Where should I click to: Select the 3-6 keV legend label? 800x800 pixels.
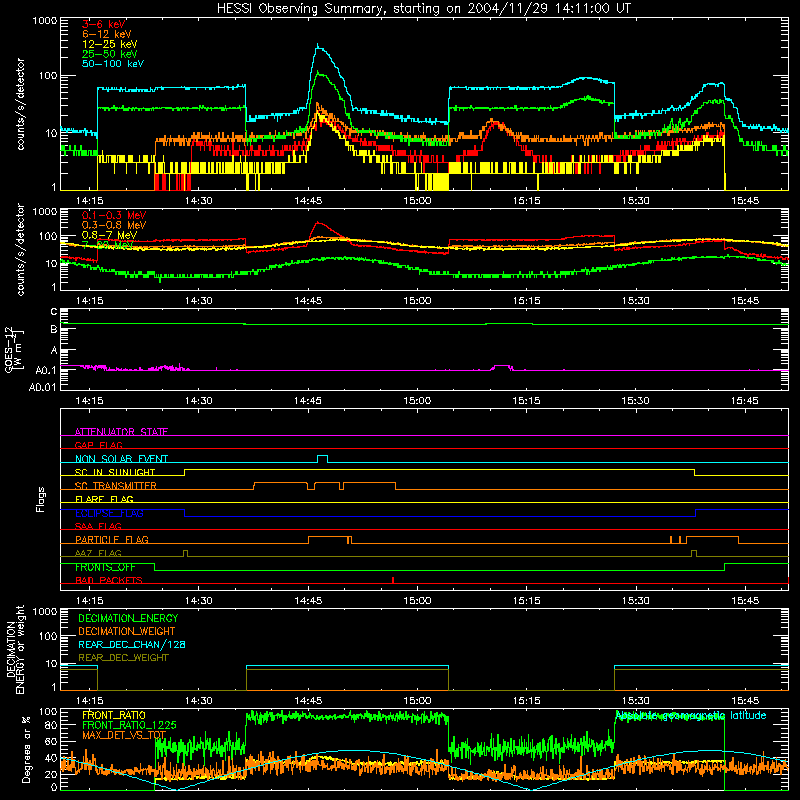coord(104,24)
